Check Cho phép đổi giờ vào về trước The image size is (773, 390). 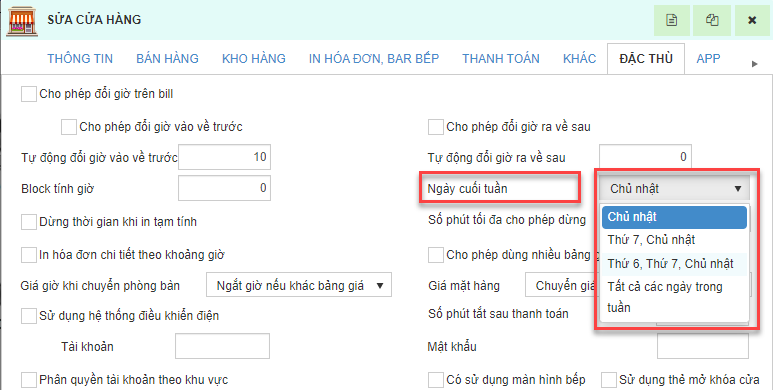tap(69, 127)
